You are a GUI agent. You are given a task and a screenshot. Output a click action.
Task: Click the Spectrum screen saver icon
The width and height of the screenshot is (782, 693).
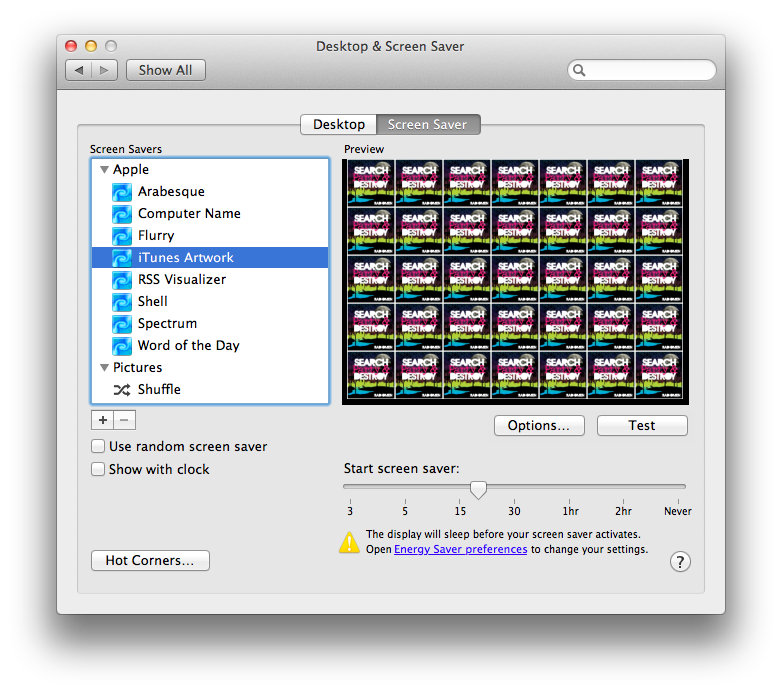pyautogui.click(x=122, y=324)
